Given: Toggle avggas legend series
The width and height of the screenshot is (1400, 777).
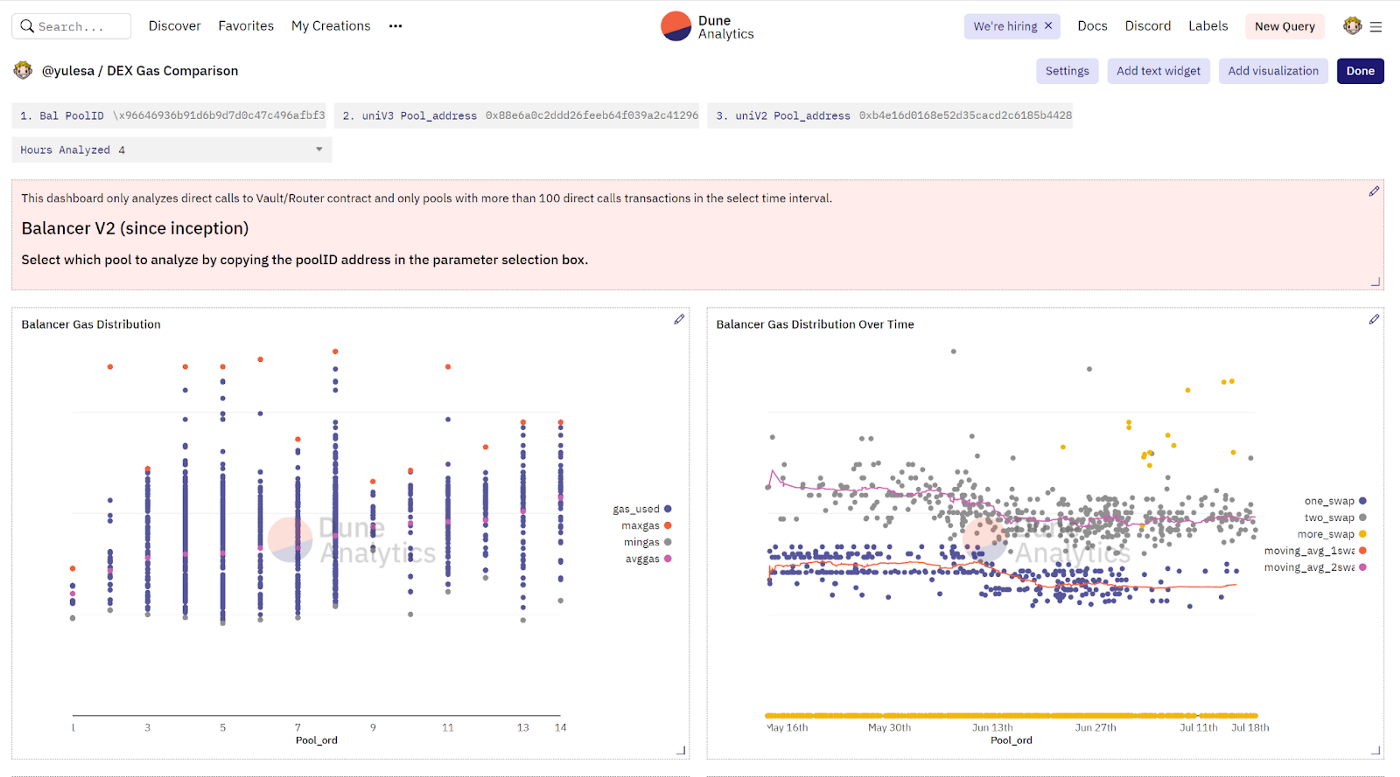Looking at the screenshot, I should coord(648,559).
